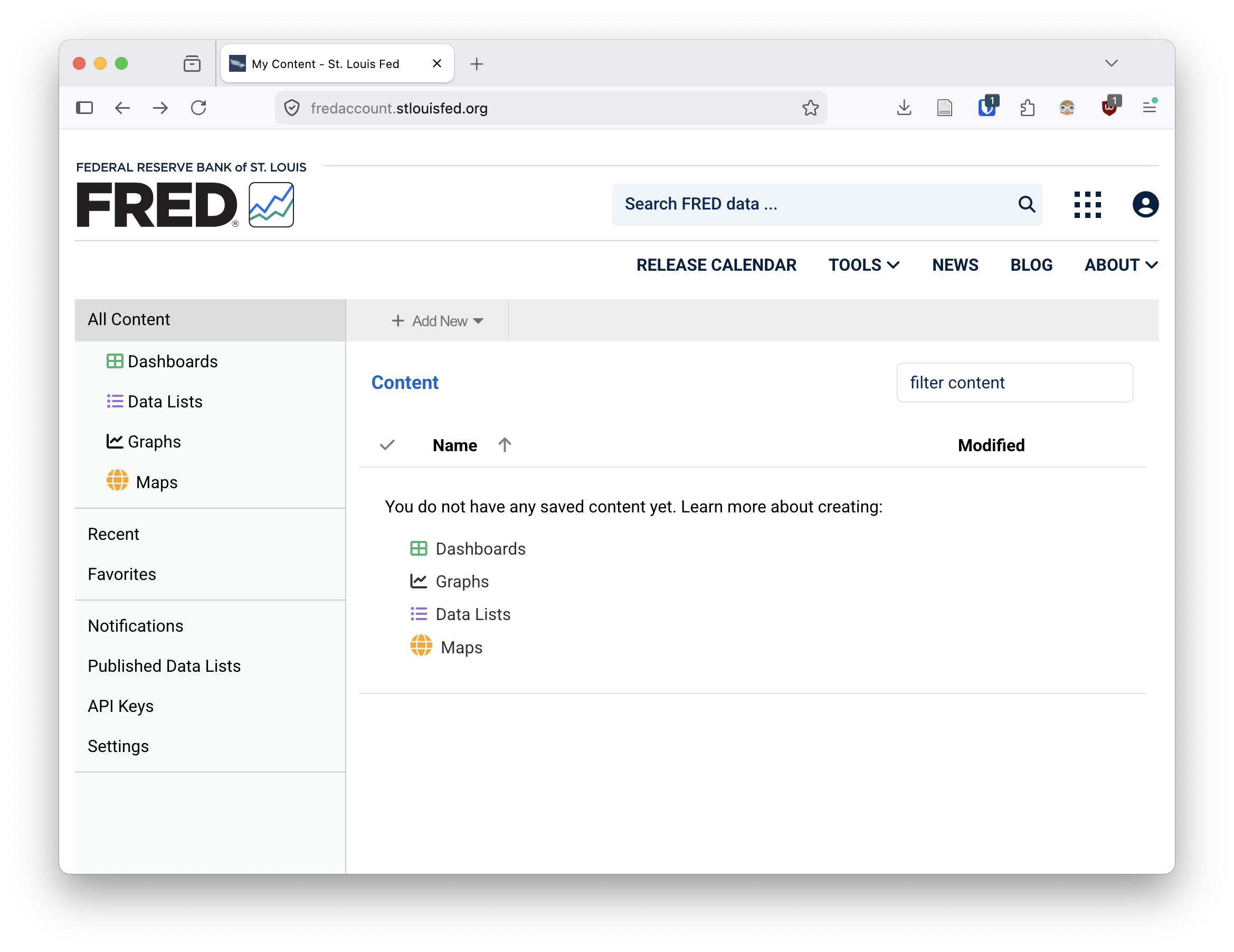
Task: Click the FRED logo
Action: (185, 205)
